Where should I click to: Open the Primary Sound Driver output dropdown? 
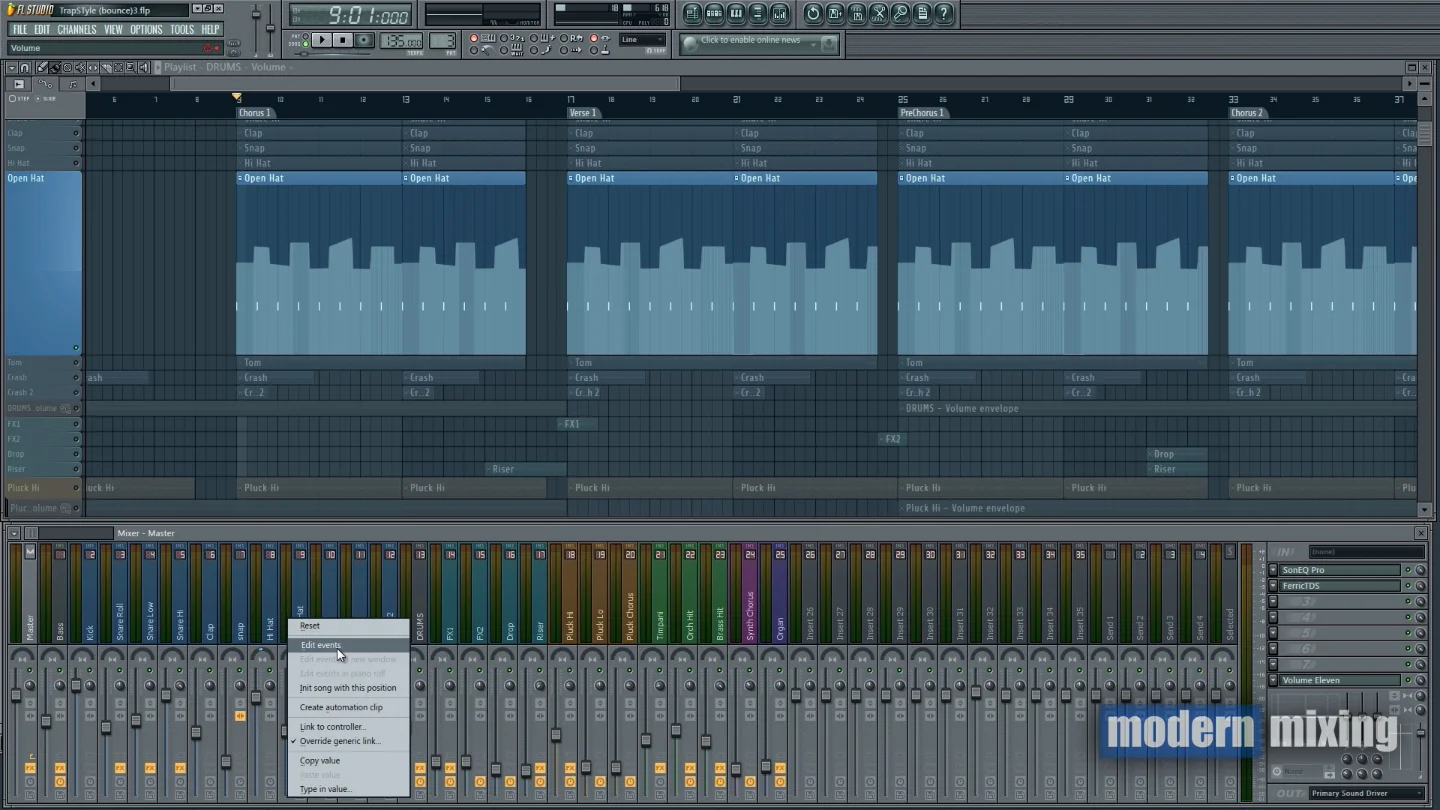1366,793
